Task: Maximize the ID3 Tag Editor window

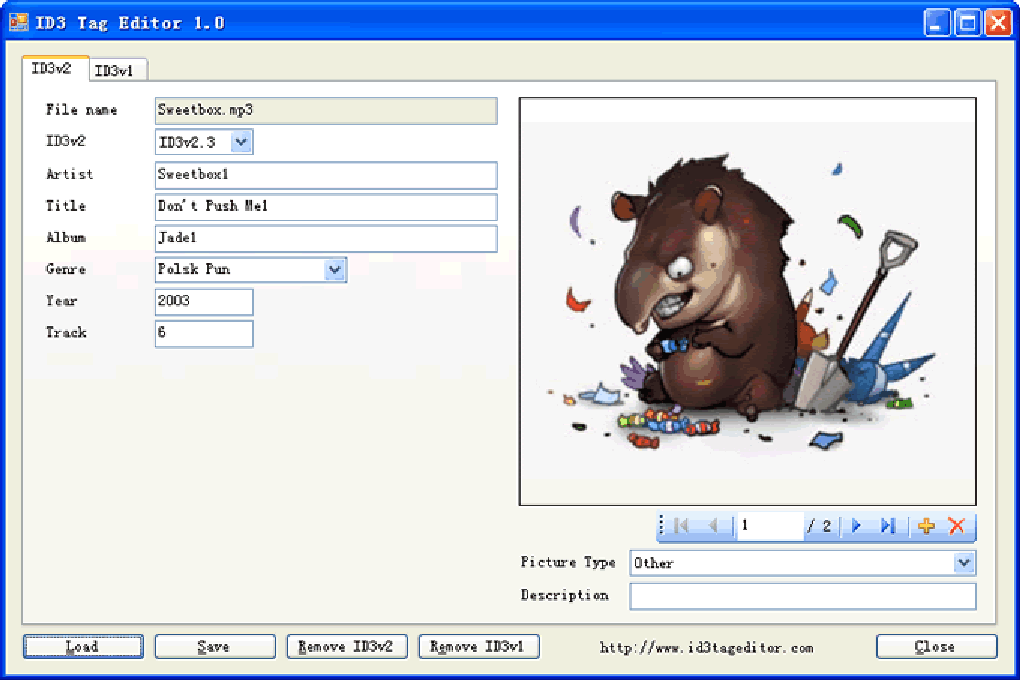Action: 968,23
